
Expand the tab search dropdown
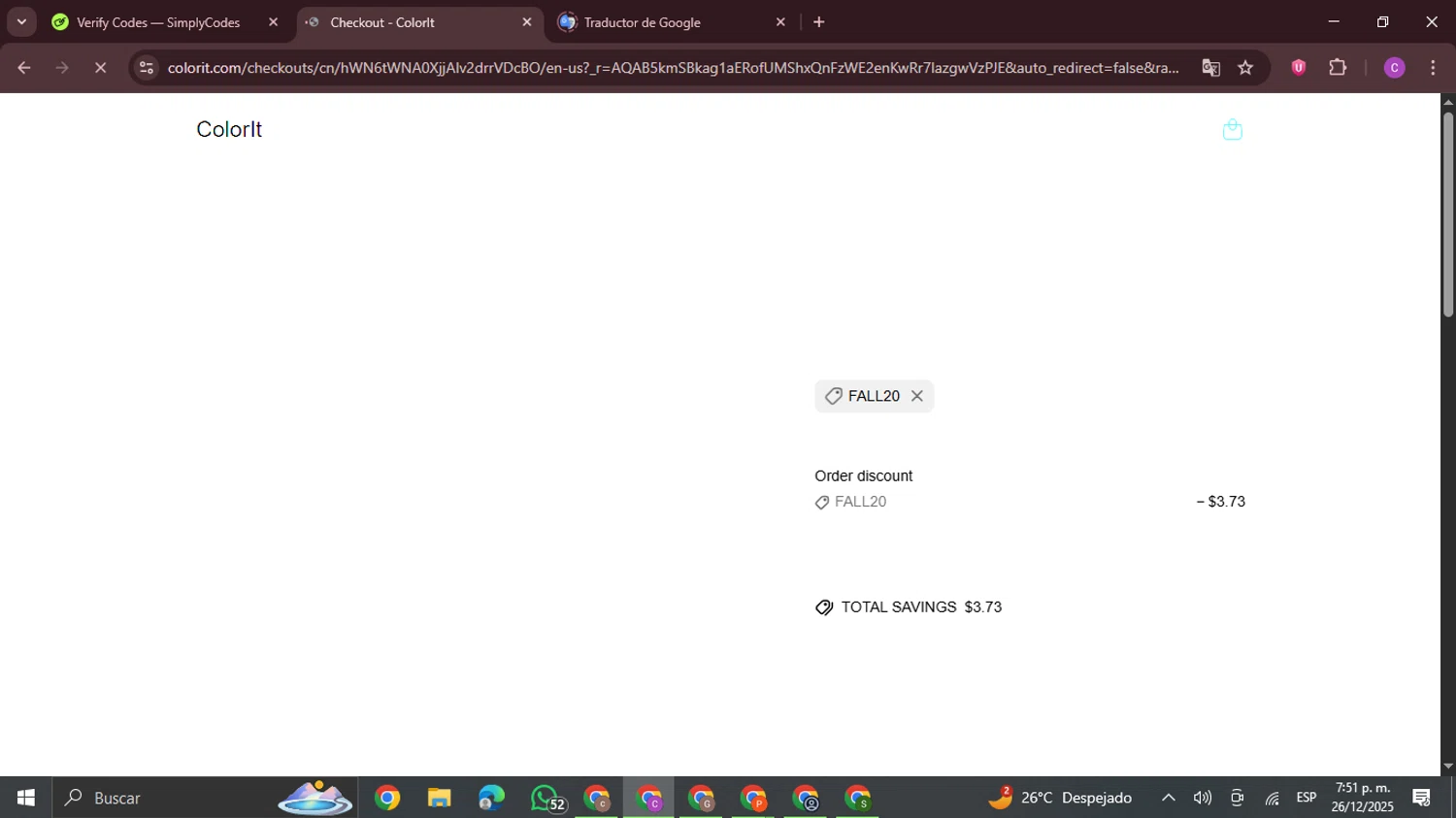click(x=21, y=22)
